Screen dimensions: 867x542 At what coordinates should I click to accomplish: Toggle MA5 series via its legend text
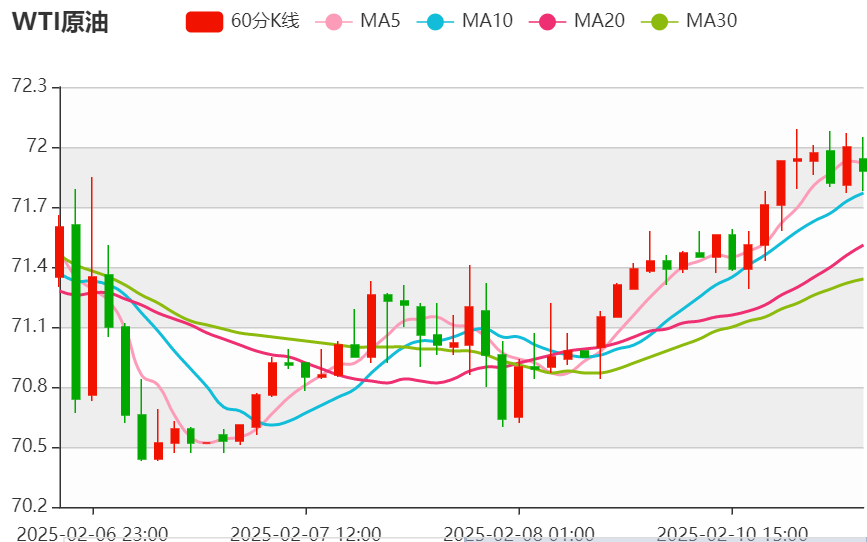tap(380, 21)
